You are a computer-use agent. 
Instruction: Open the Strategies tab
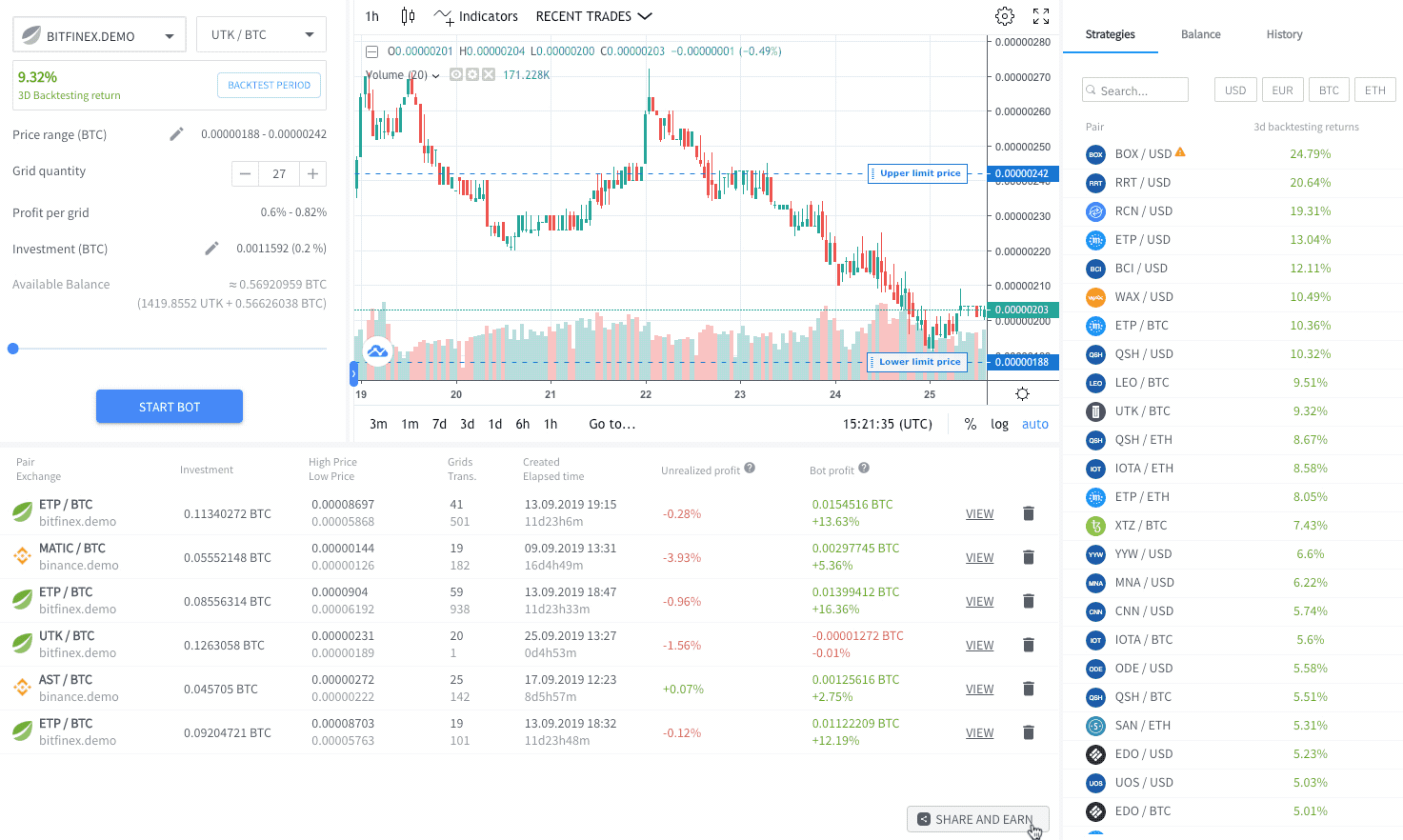pyautogui.click(x=1110, y=34)
